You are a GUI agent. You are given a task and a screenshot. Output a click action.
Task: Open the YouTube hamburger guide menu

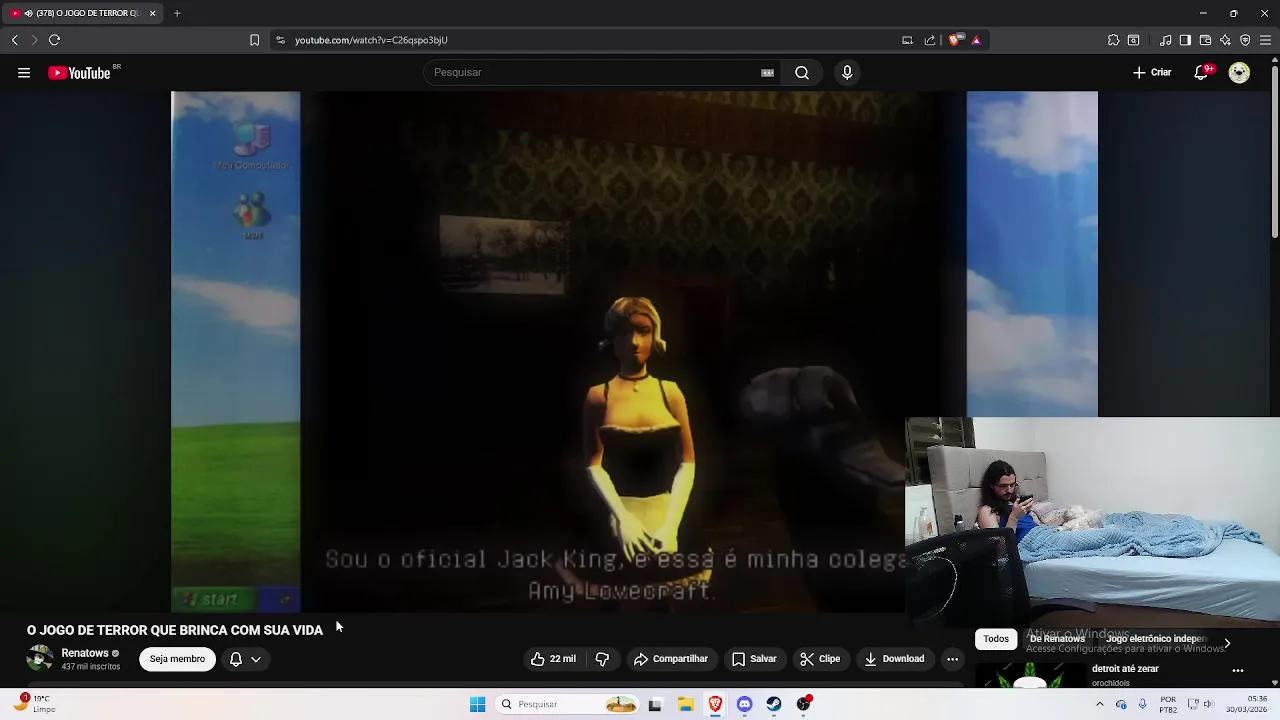pos(24,73)
